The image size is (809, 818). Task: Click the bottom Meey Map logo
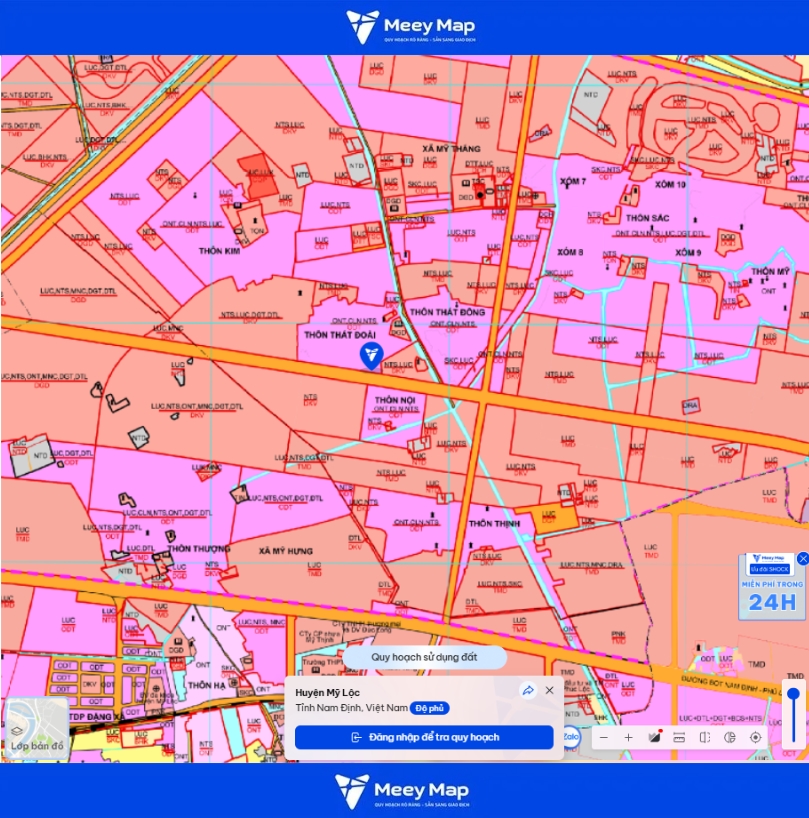pyautogui.click(x=402, y=791)
